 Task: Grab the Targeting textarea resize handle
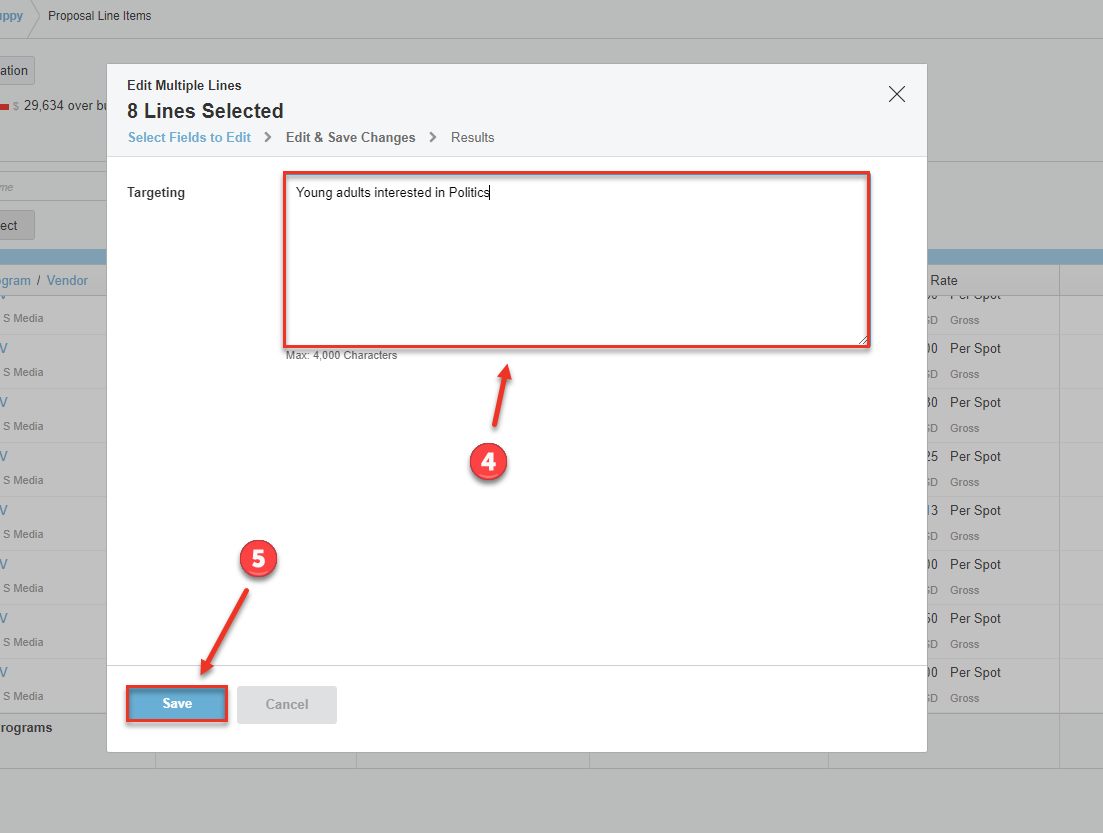[x=862, y=339]
